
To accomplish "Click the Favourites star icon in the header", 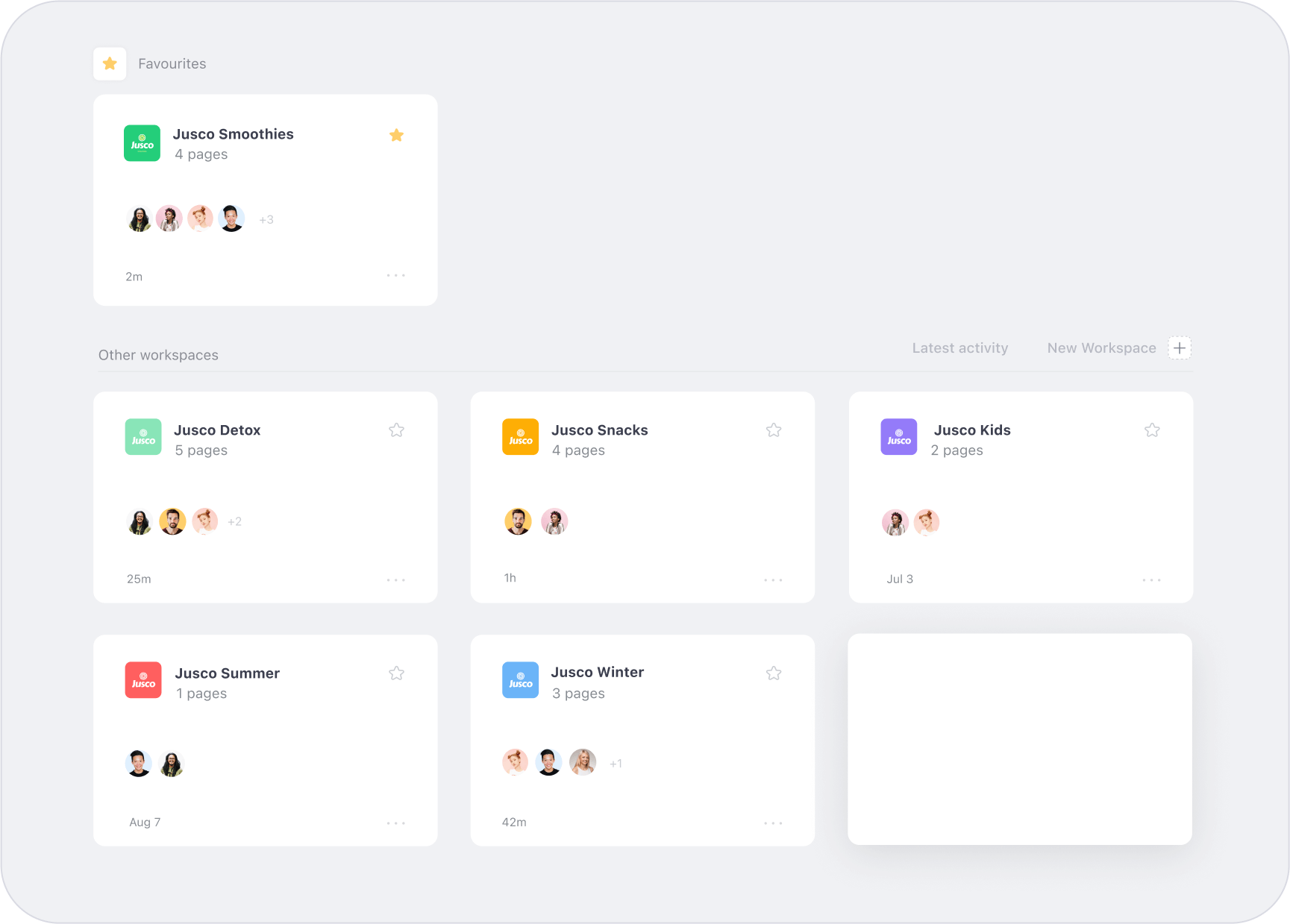I will pyautogui.click(x=110, y=63).
